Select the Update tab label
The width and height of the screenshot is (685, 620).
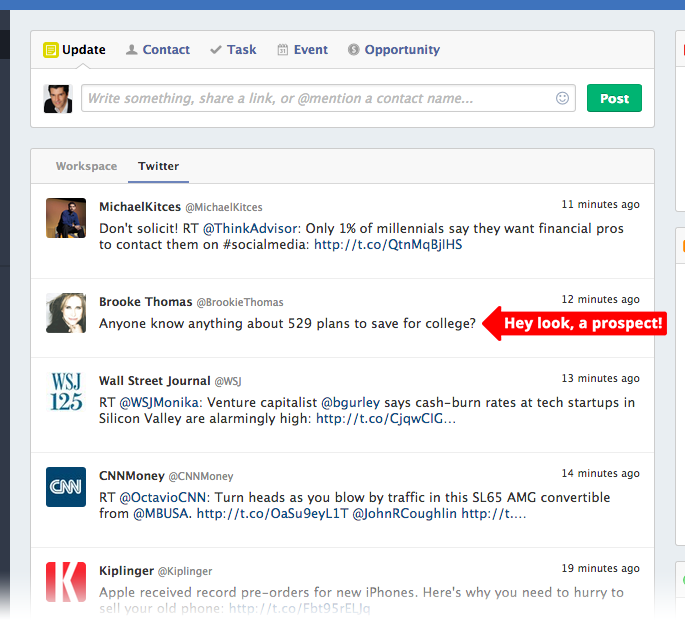click(83, 50)
